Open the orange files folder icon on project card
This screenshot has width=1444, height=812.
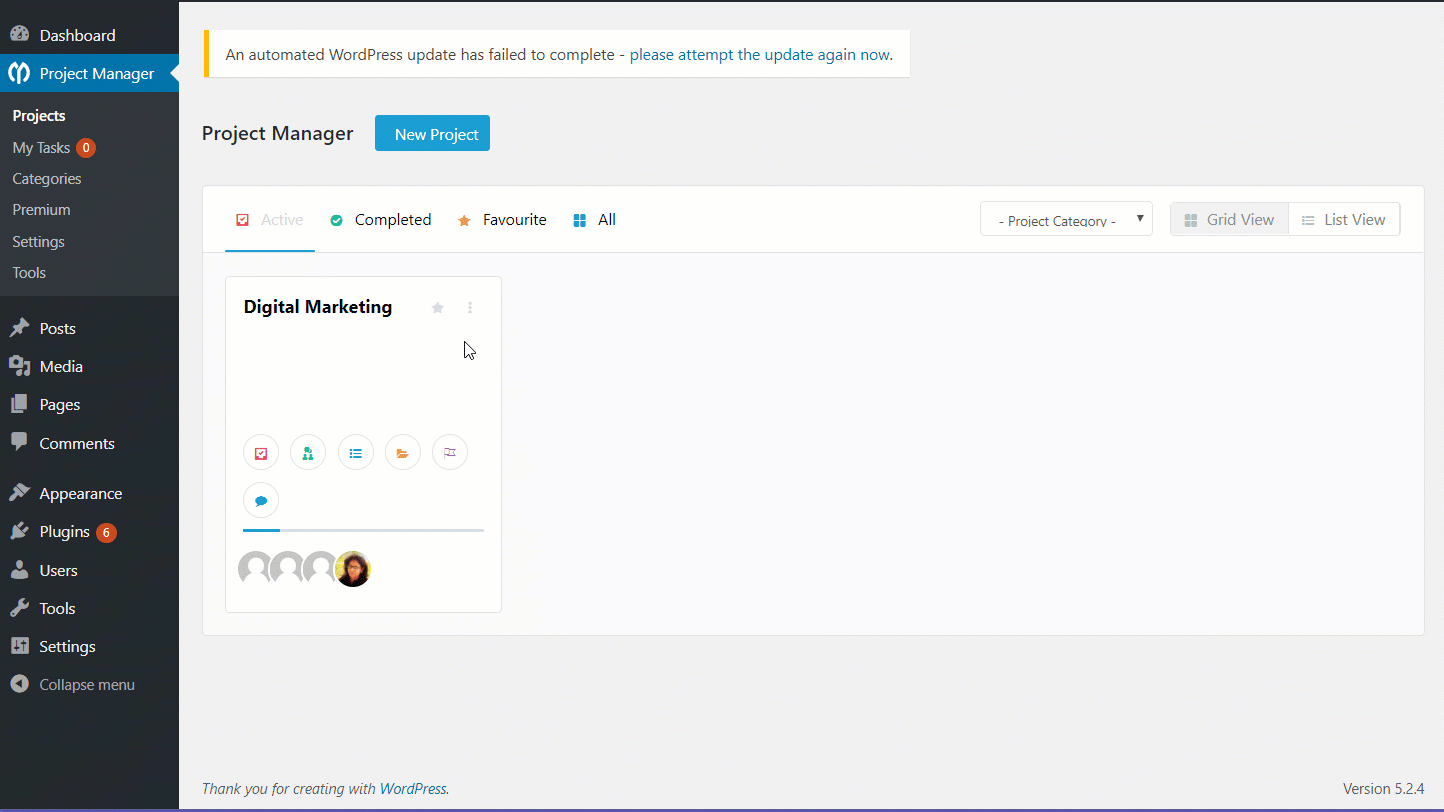coord(402,453)
